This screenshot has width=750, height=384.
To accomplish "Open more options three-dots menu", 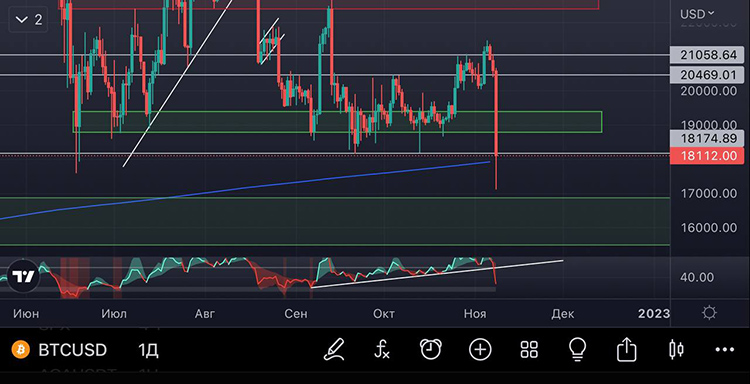I will pos(724,350).
